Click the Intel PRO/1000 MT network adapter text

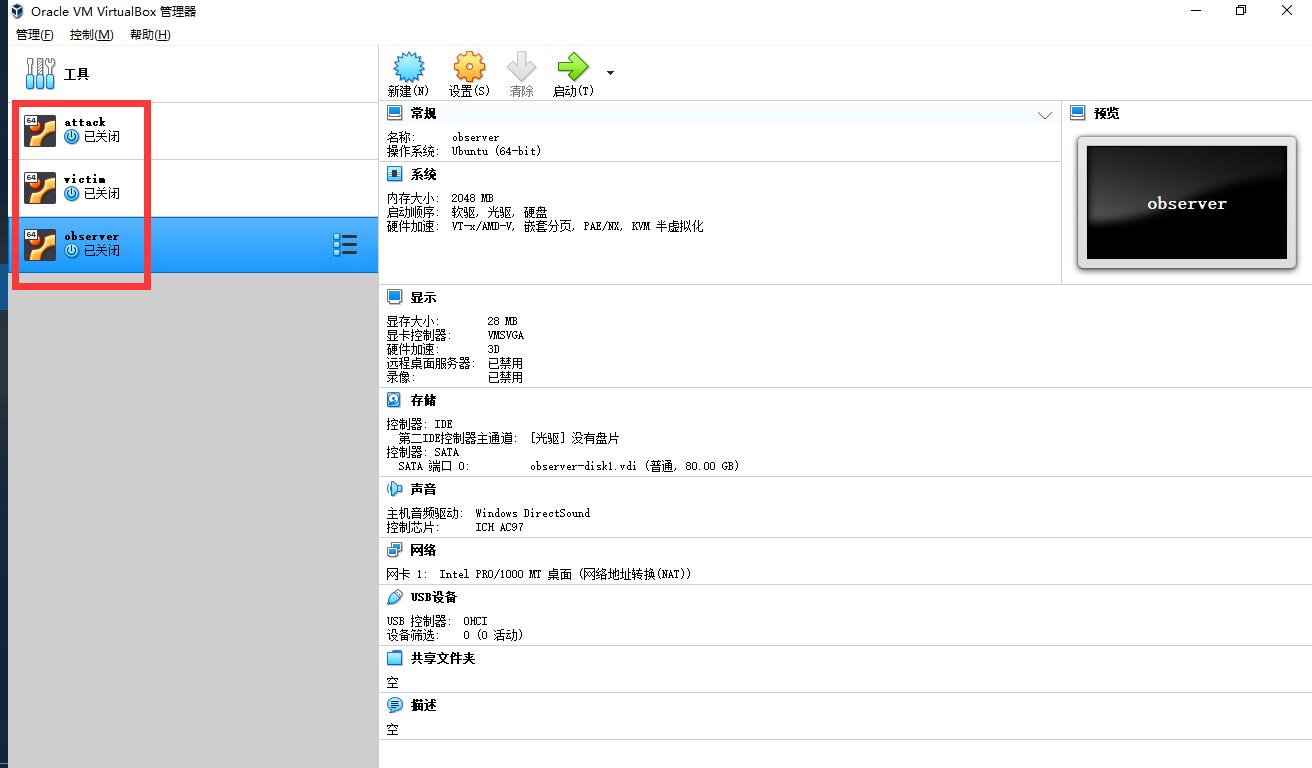pos(565,575)
